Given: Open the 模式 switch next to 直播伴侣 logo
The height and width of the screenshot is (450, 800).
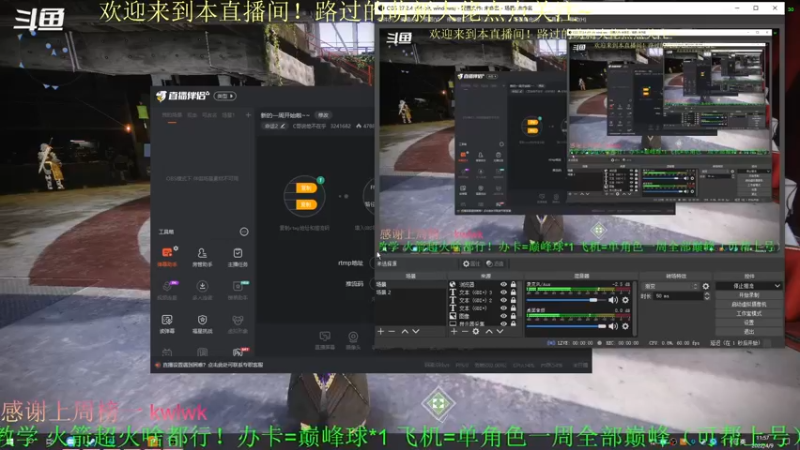Looking at the screenshot, I should pos(225,96).
